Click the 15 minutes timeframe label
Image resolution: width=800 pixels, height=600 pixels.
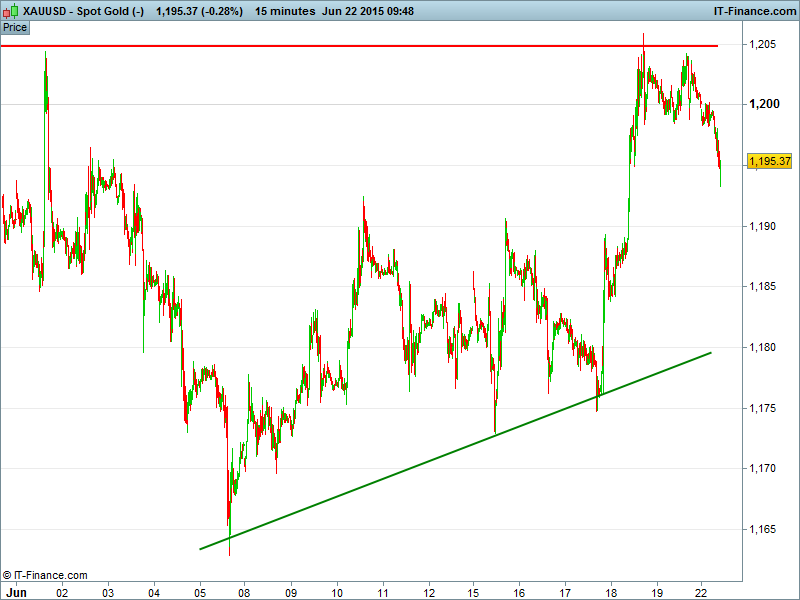pyautogui.click(x=285, y=11)
